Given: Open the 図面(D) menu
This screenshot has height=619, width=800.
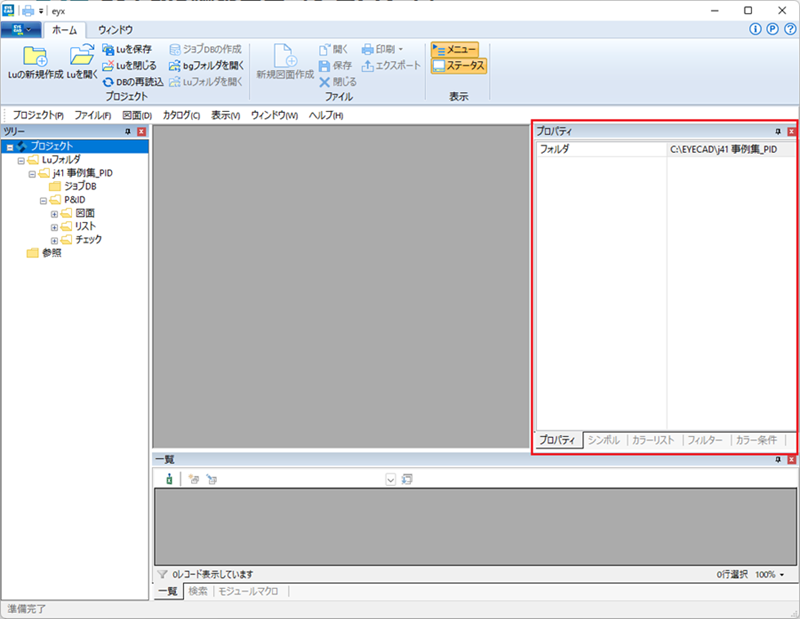Looking at the screenshot, I should [x=137, y=115].
